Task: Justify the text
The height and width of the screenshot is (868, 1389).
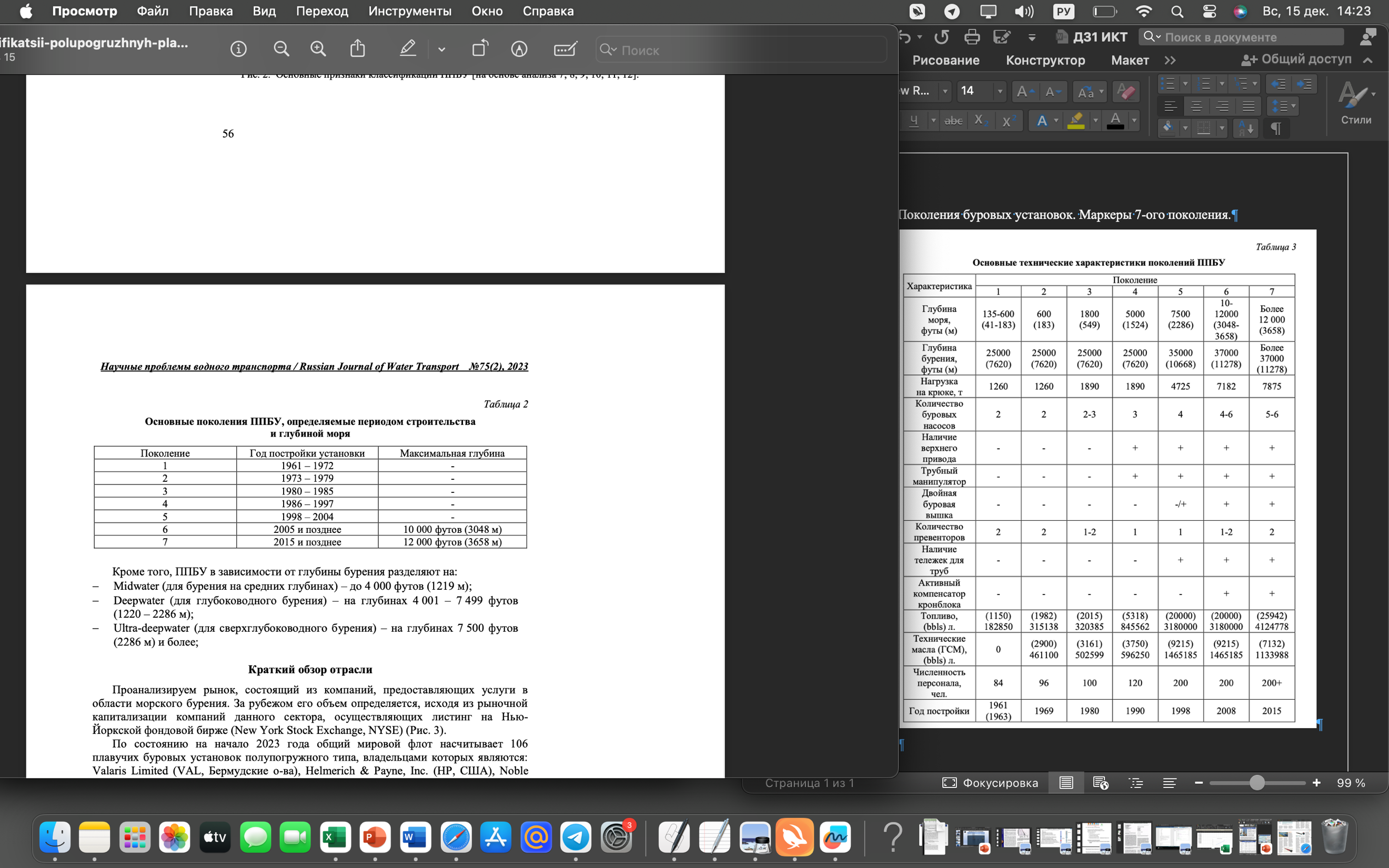Action: pyautogui.click(x=1249, y=106)
